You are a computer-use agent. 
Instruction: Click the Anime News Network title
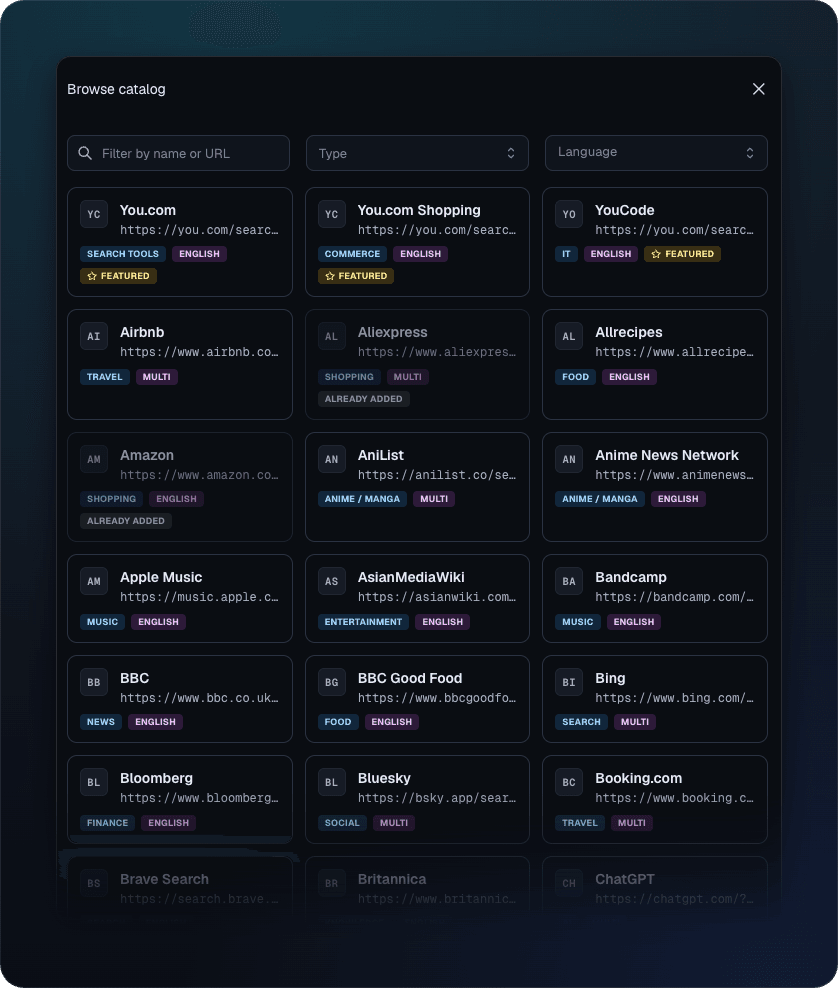(667, 455)
